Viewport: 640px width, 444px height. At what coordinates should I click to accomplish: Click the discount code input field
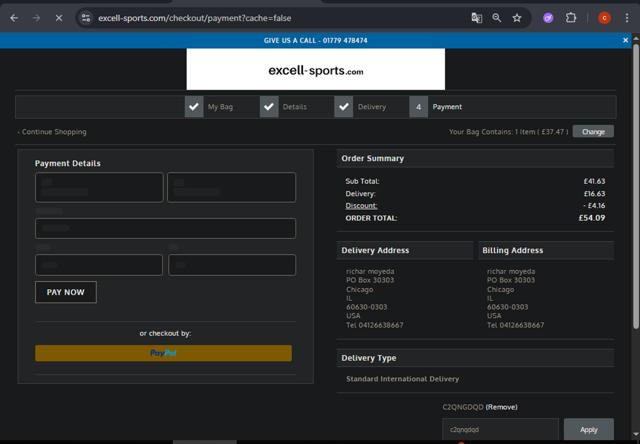click(500, 429)
